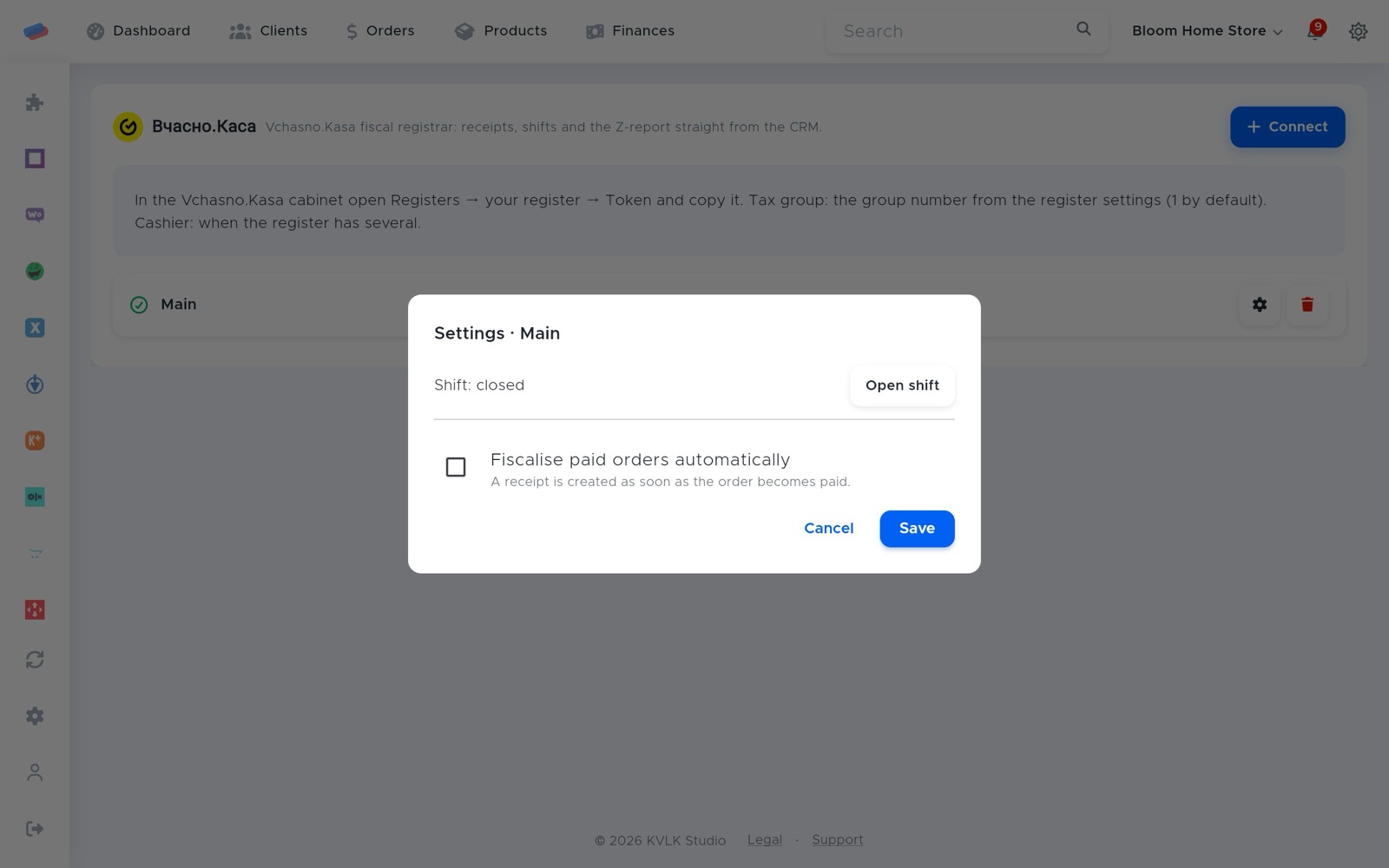Click '© 2026 KVLK Studio' footer text
Viewport: 1389px width, 868px height.
tap(660, 840)
